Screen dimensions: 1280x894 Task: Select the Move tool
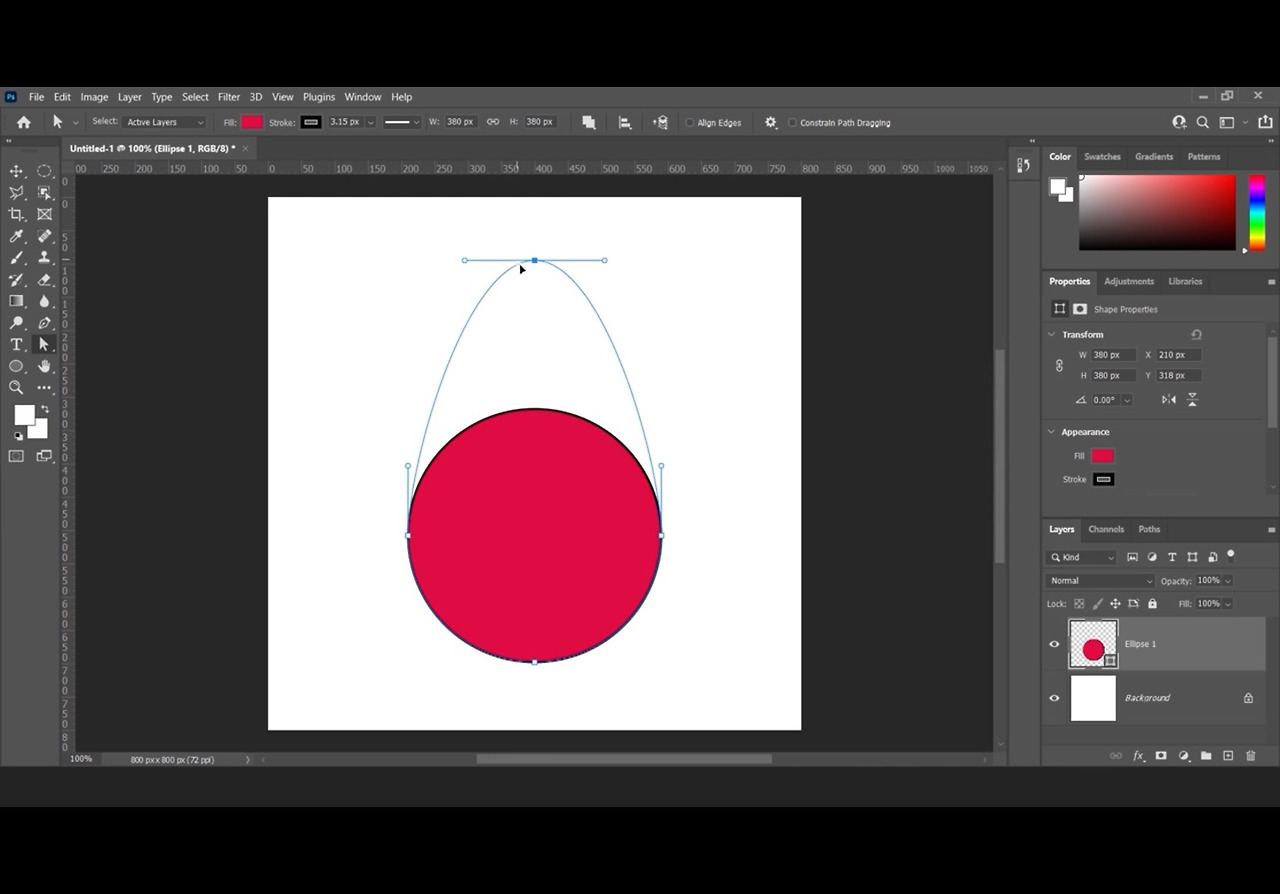pos(16,171)
